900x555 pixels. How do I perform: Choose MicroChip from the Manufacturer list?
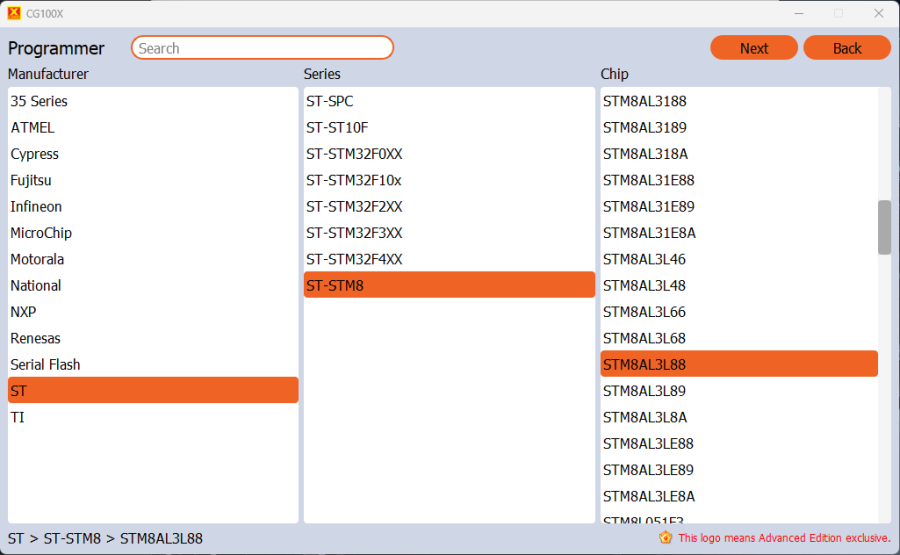point(41,233)
